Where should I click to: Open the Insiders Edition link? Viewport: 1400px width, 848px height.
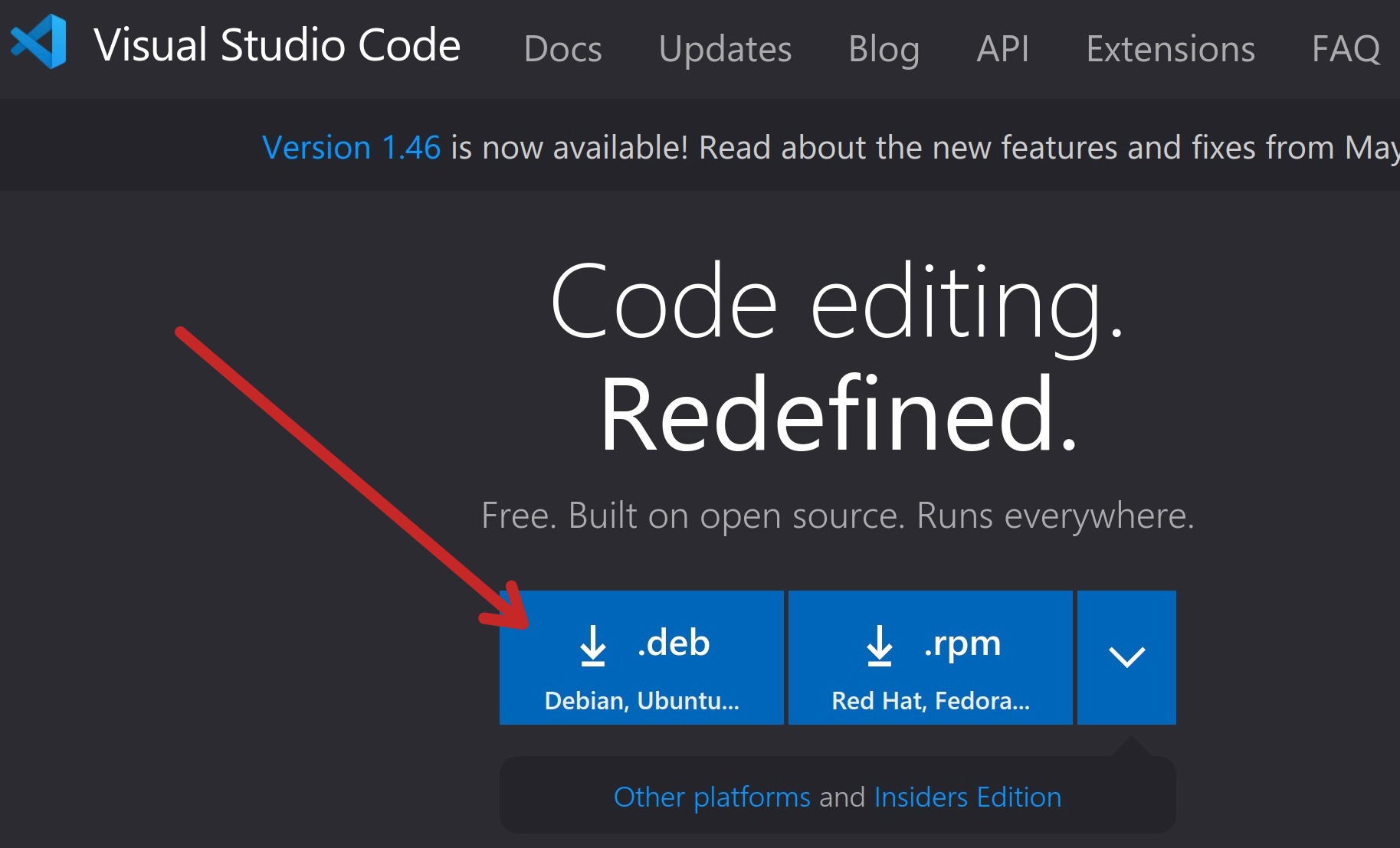(x=968, y=797)
